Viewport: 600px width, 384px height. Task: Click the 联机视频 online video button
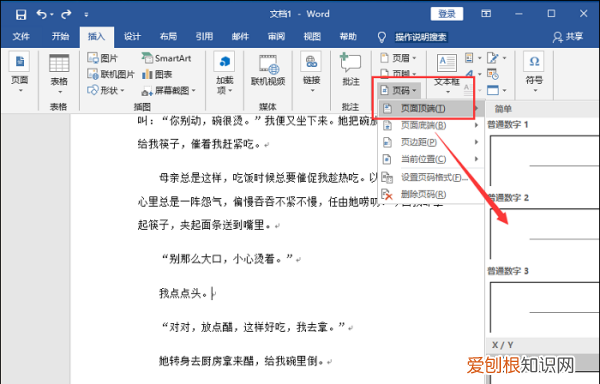click(x=268, y=70)
